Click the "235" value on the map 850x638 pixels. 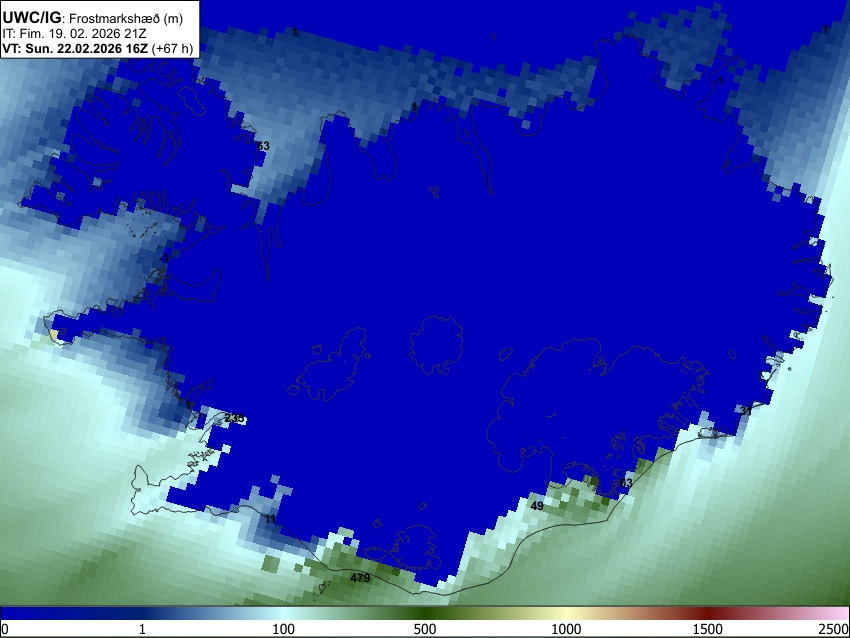point(234,418)
